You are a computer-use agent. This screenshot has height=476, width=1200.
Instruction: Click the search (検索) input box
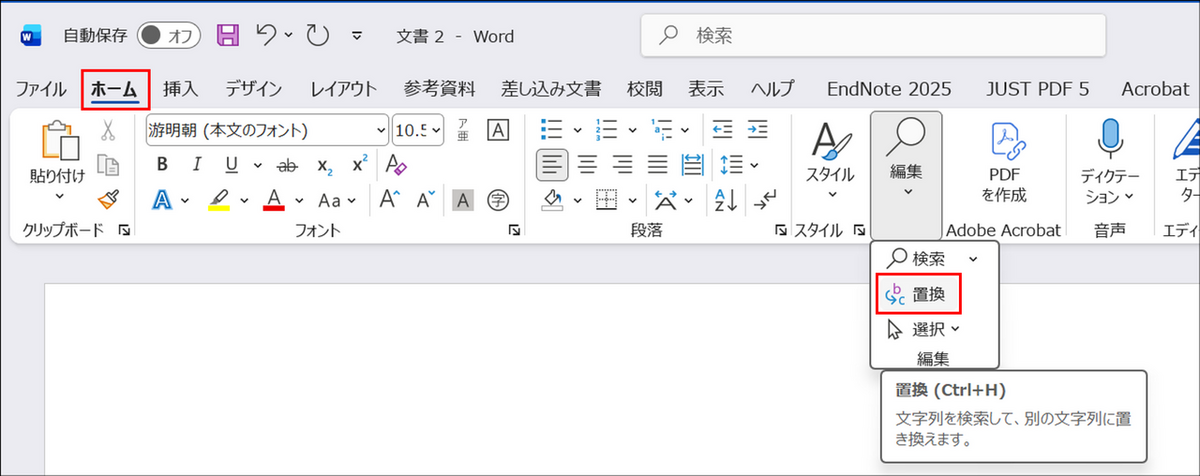click(x=873, y=36)
